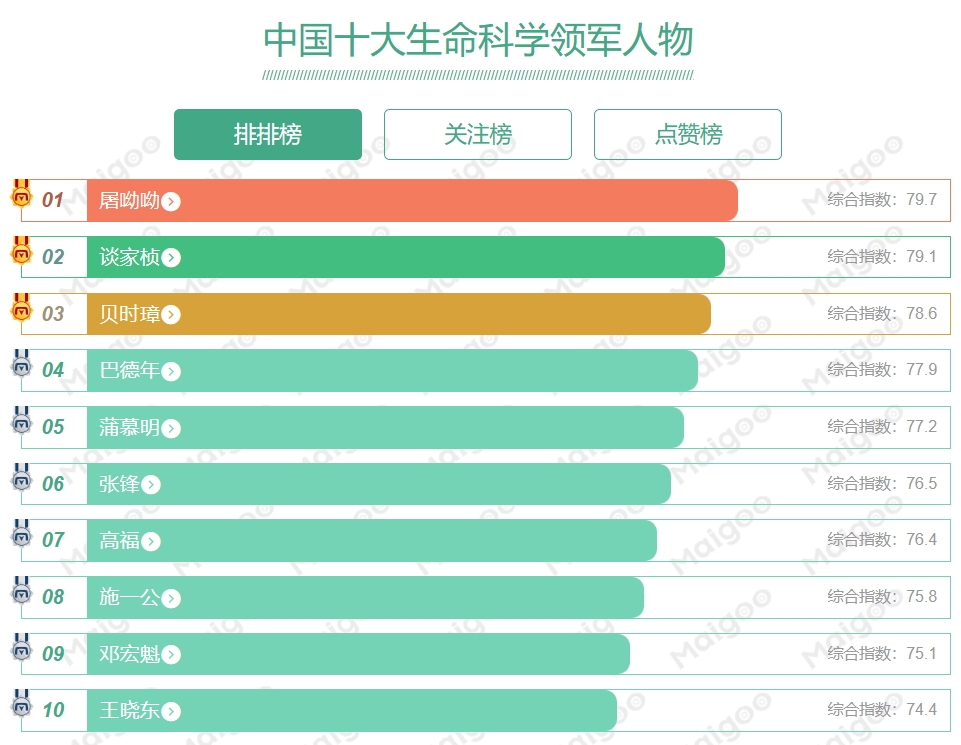Click the 王晓东 ranking bar
Image resolution: width=961 pixels, height=745 pixels.
tap(400, 711)
